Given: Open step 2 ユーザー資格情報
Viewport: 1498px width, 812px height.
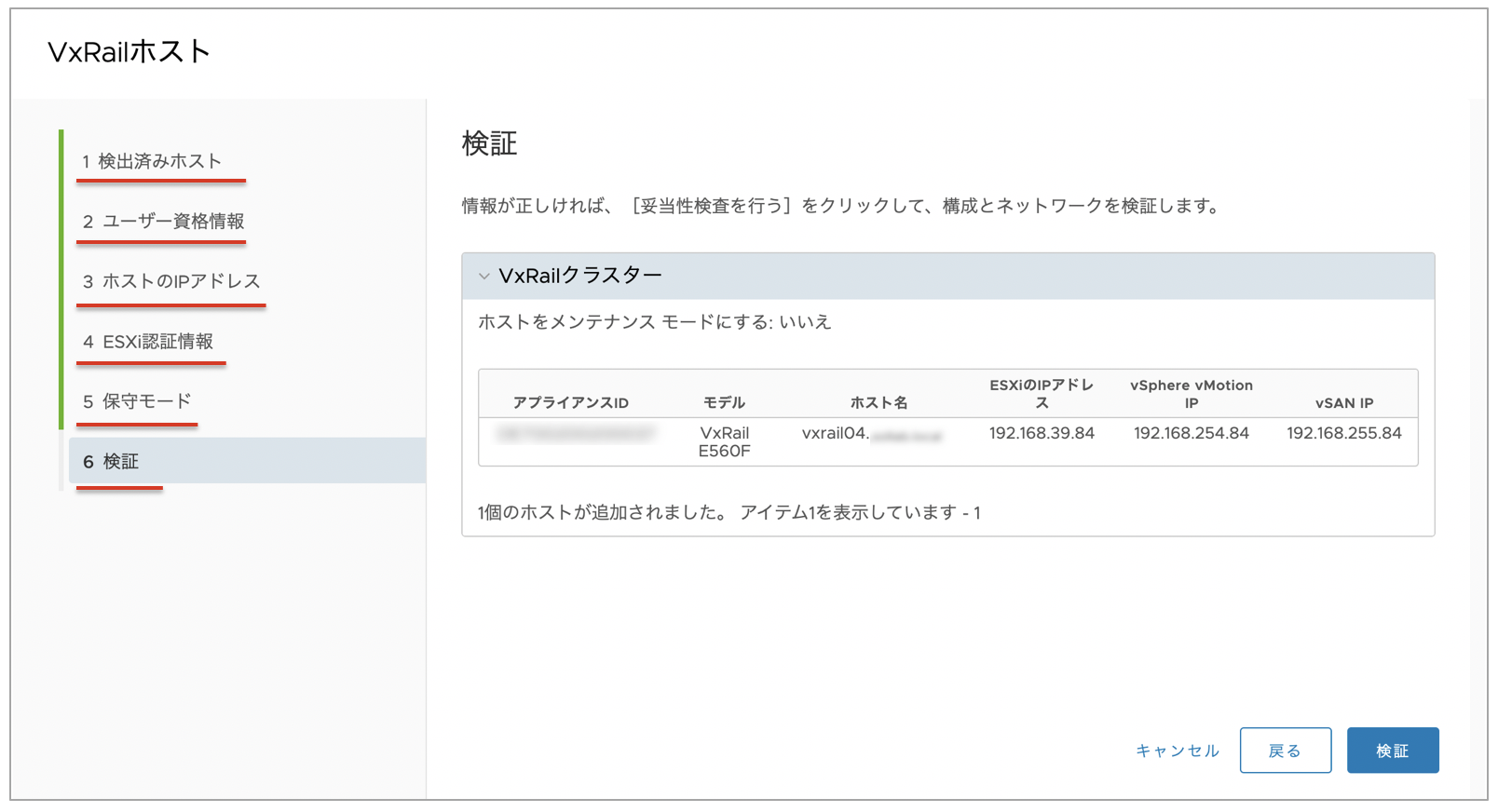Looking at the screenshot, I should pos(163,222).
